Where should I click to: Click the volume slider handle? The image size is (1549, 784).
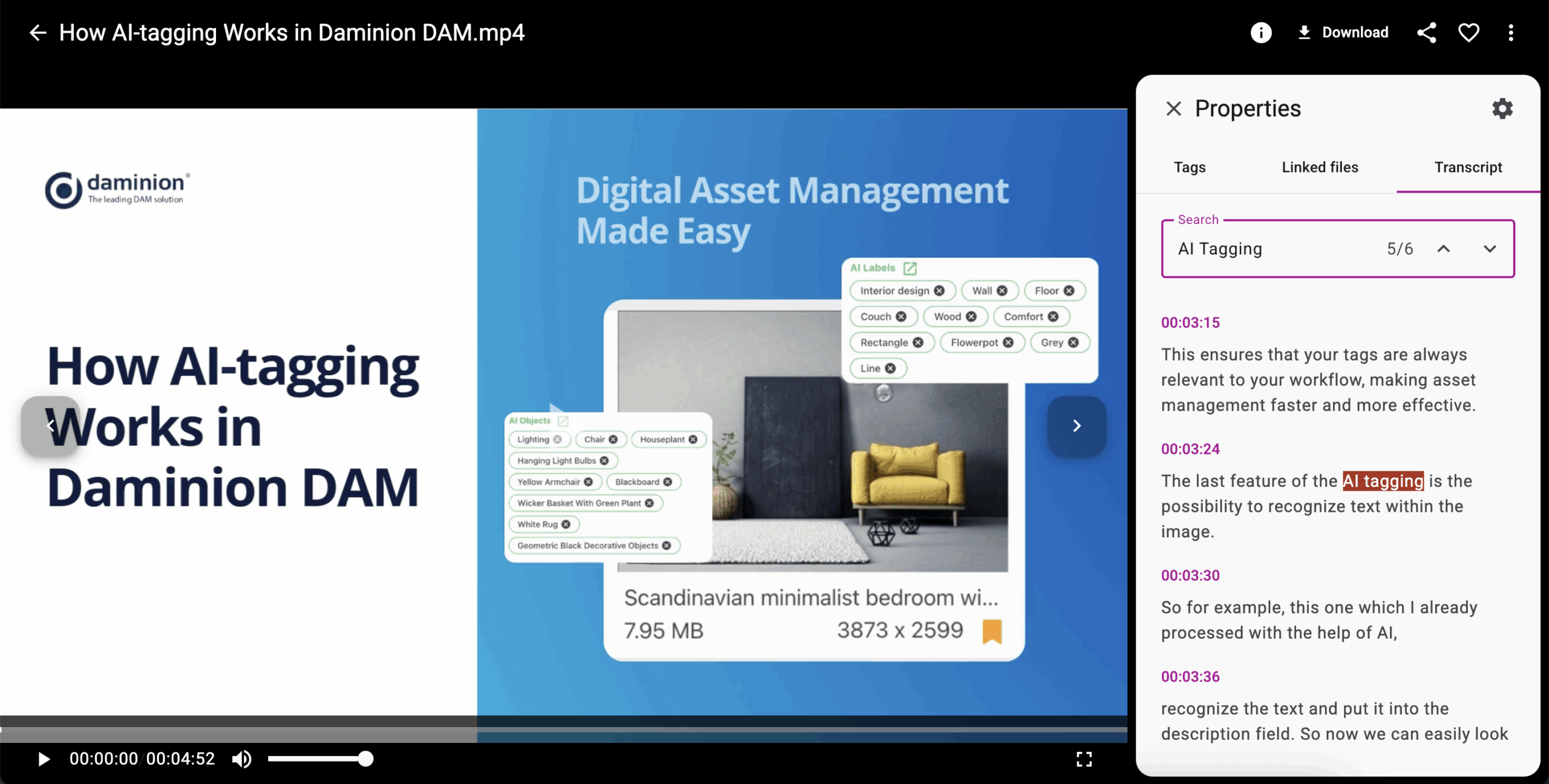pyautogui.click(x=365, y=759)
